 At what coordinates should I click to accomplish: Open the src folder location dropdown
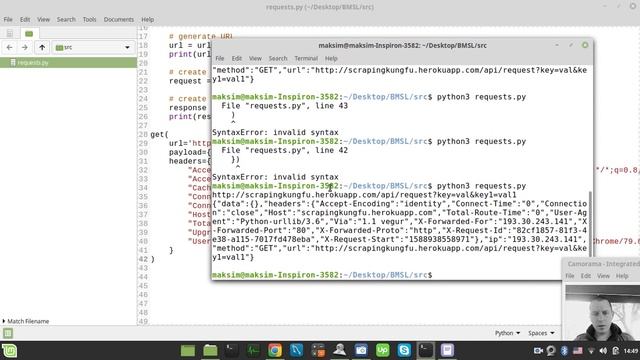coord(93,47)
